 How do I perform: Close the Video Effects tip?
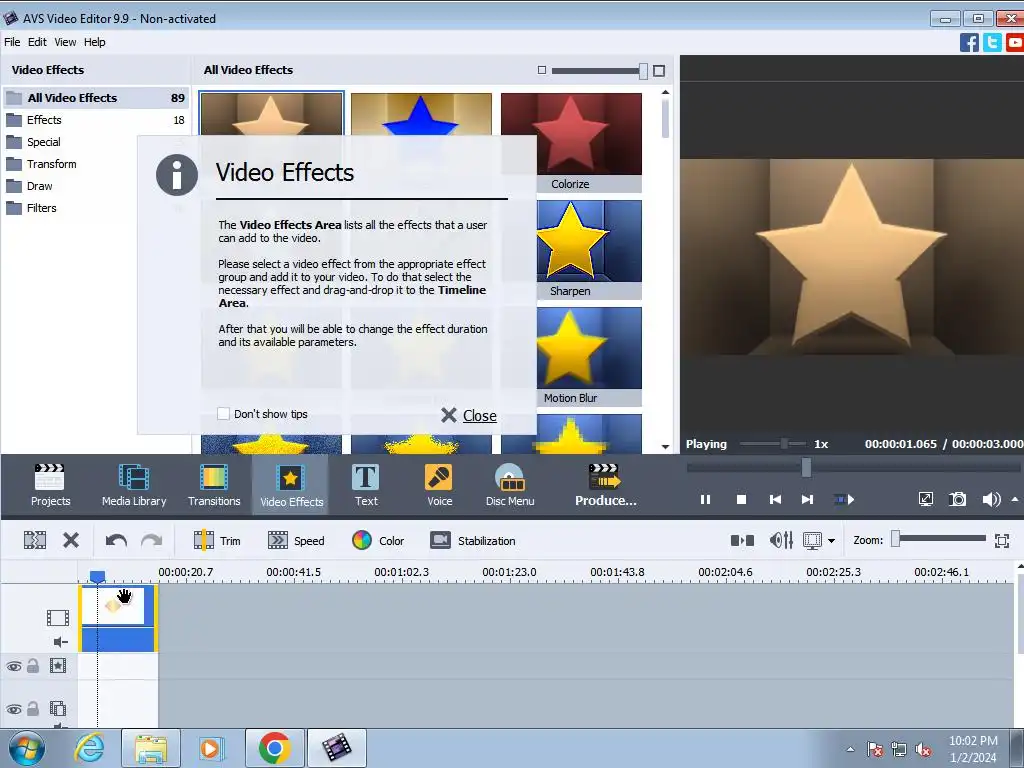tap(469, 415)
